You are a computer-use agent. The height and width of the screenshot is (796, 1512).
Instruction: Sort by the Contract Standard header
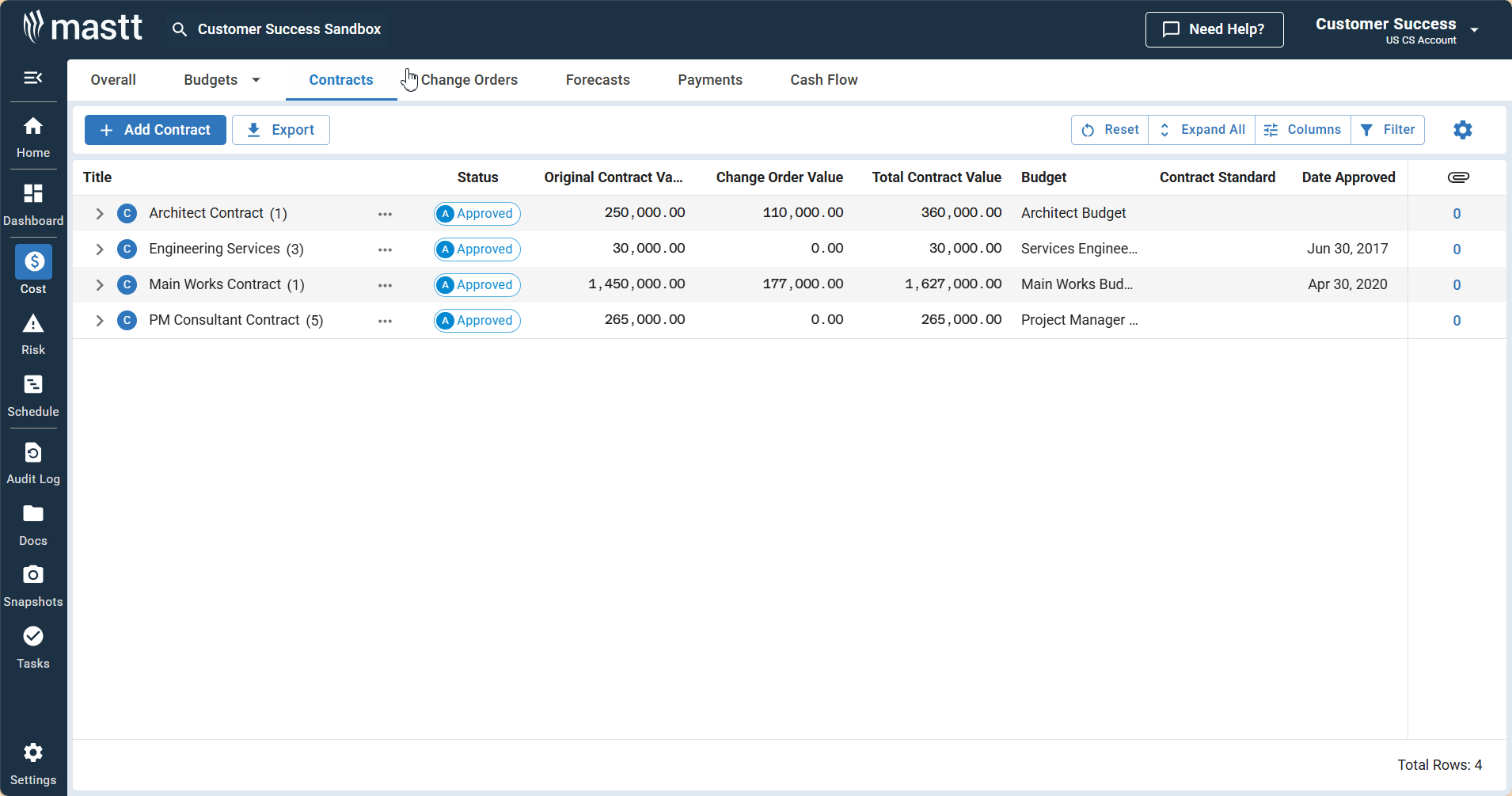pyautogui.click(x=1218, y=177)
